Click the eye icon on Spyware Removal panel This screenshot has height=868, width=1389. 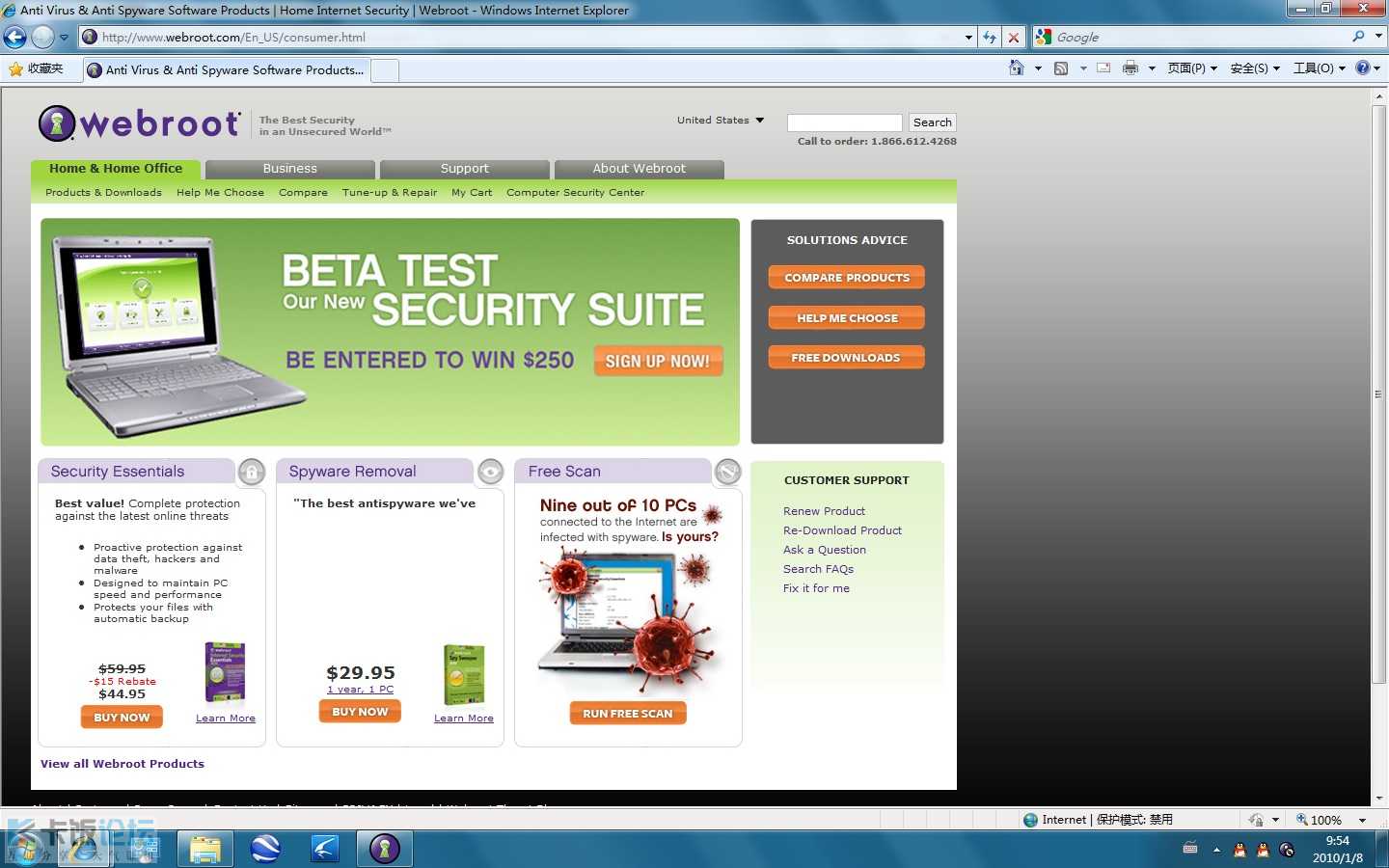tap(490, 472)
